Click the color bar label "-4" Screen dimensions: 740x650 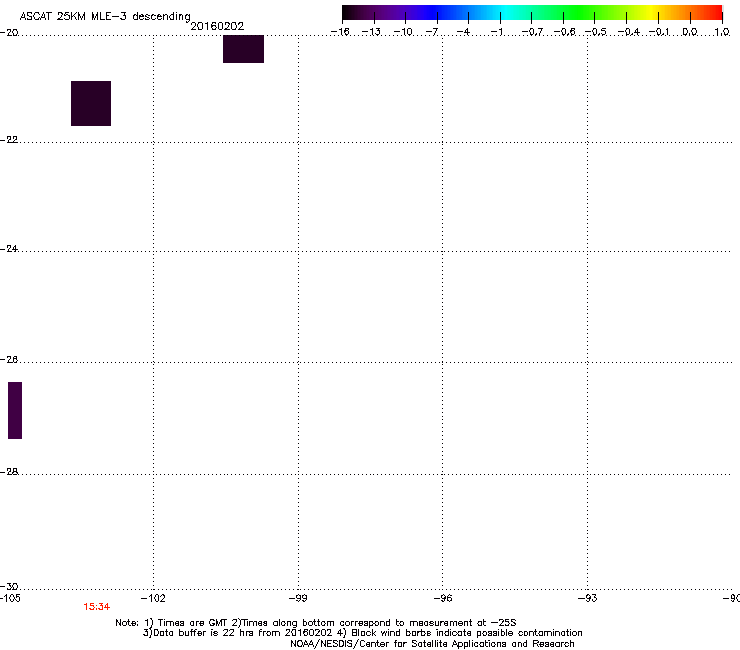[463, 32]
